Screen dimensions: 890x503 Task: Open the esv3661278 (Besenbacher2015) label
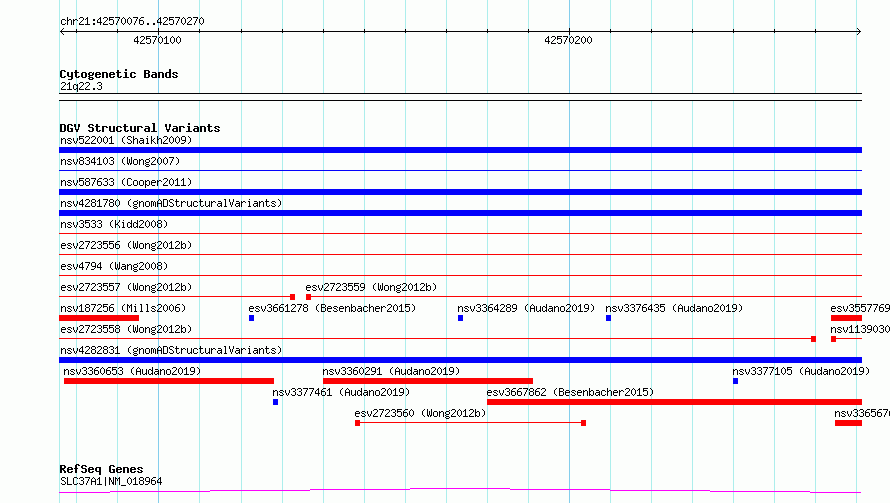(332, 308)
